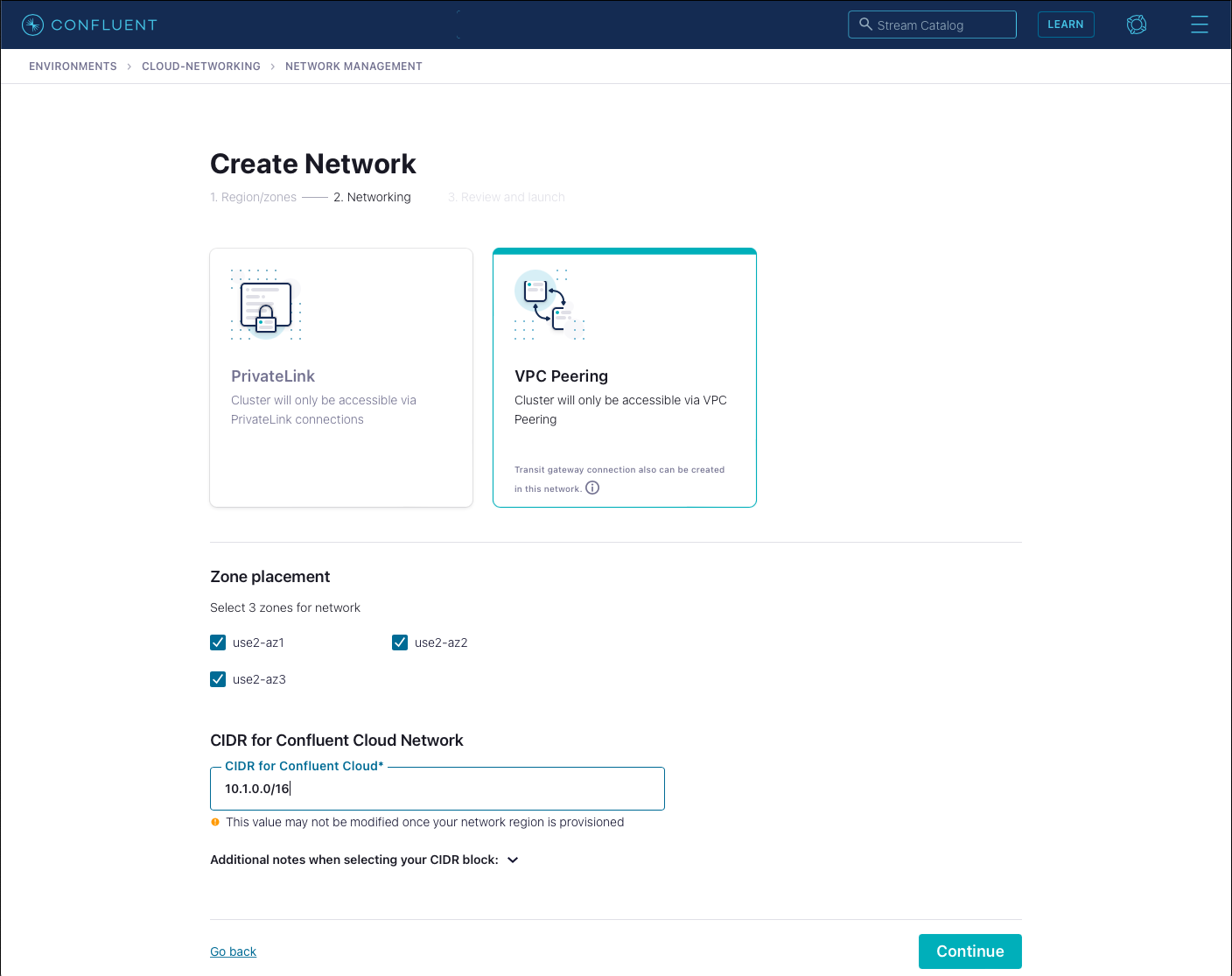Click the Create Network heading
Viewport: 1232px width, 976px height.
(313, 164)
